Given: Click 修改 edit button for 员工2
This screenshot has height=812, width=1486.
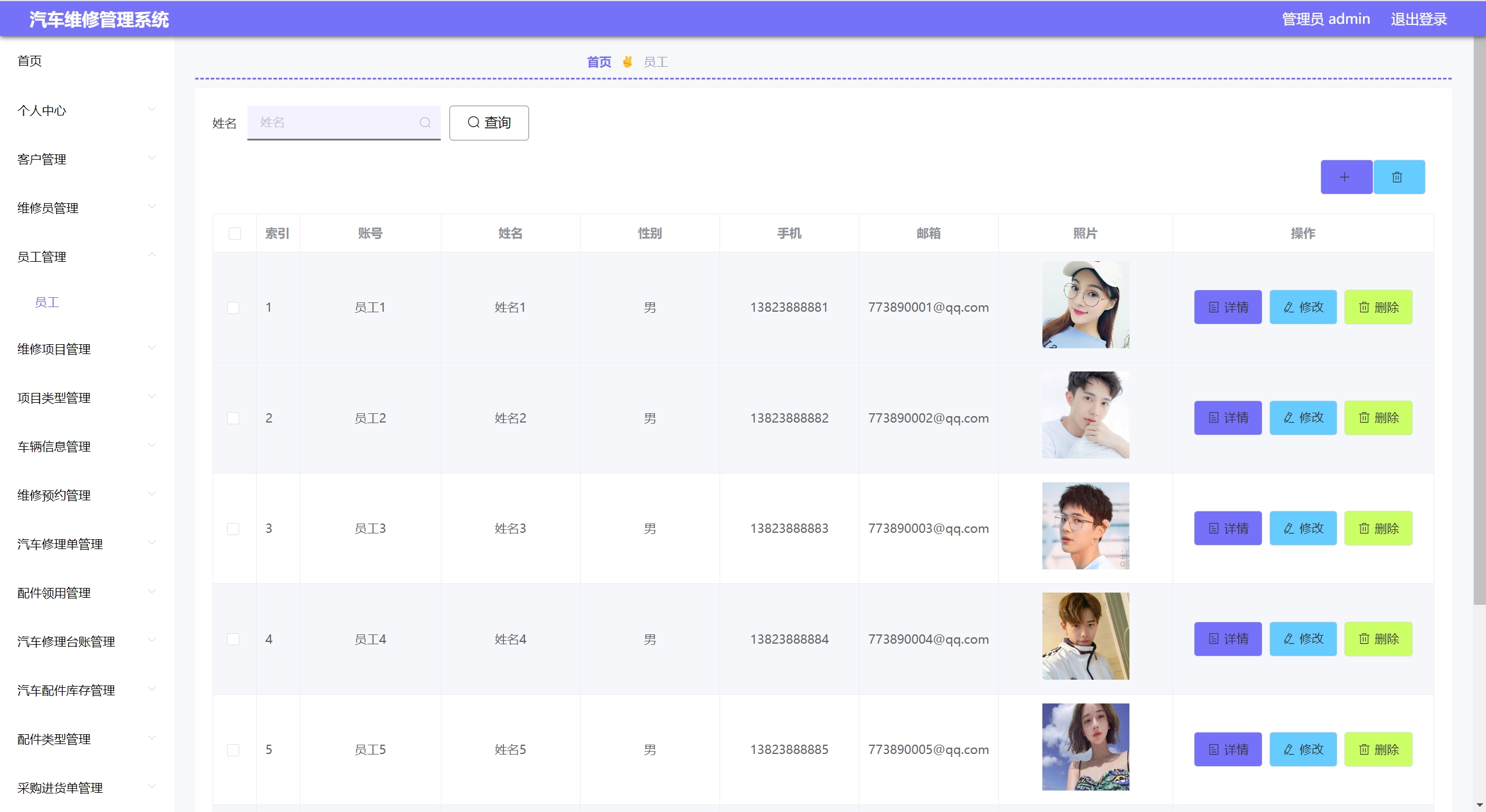Looking at the screenshot, I should [1303, 418].
